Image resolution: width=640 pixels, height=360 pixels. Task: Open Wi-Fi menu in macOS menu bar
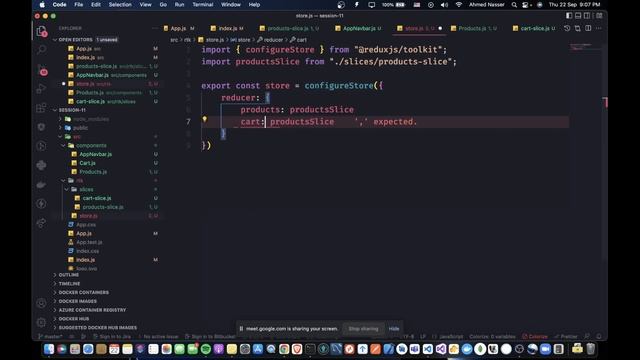point(459,4)
